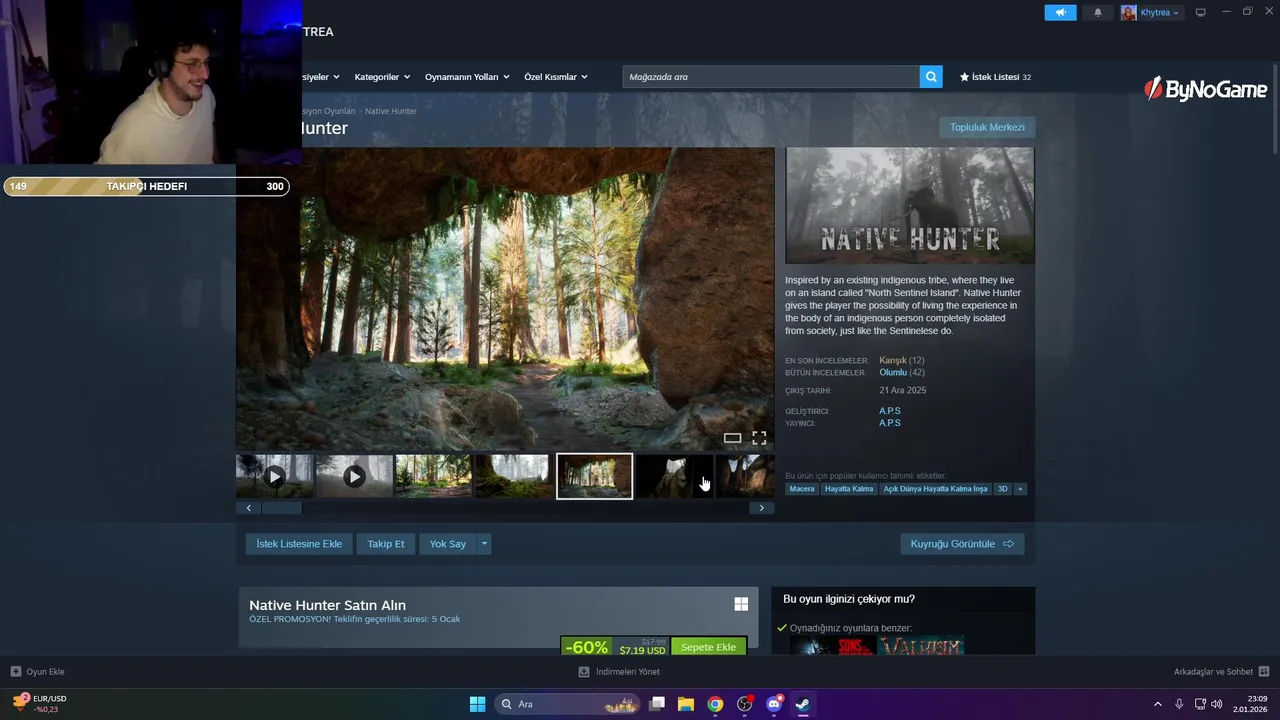Click the Steam icon on the taskbar

tap(802, 704)
